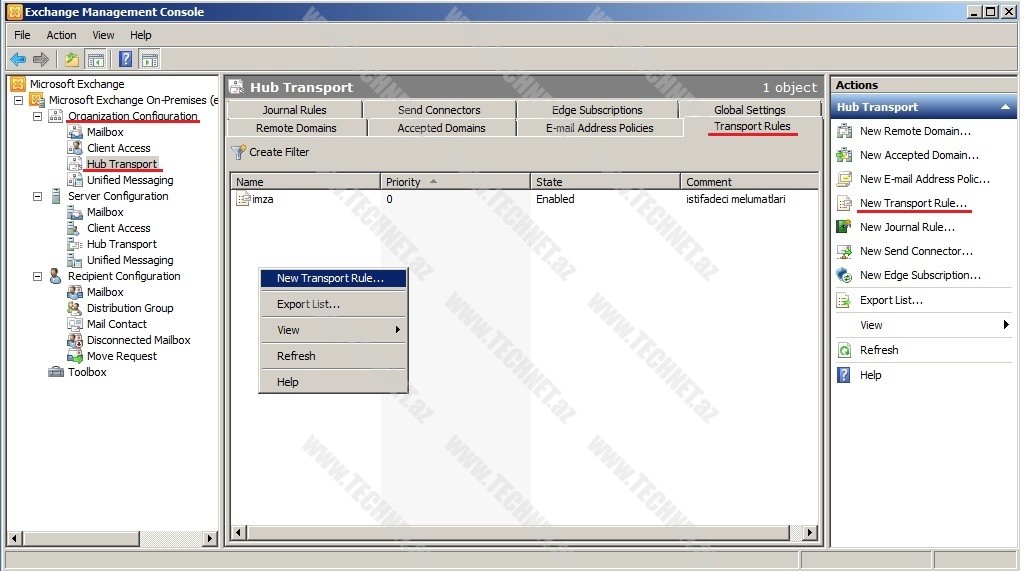Choose New Transport Rule from context menu
The width and height of the screenshot is (1024, 571).
330,278
